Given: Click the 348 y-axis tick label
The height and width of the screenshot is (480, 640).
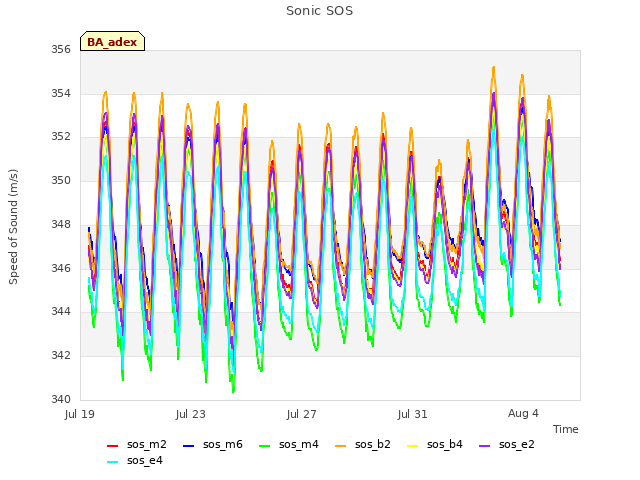Looking at the screenshot, I should [x=61, y=224].
